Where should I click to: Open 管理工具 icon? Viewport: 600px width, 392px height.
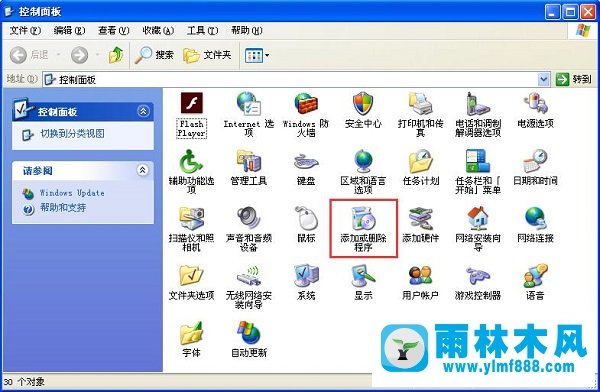pos(249,168)
